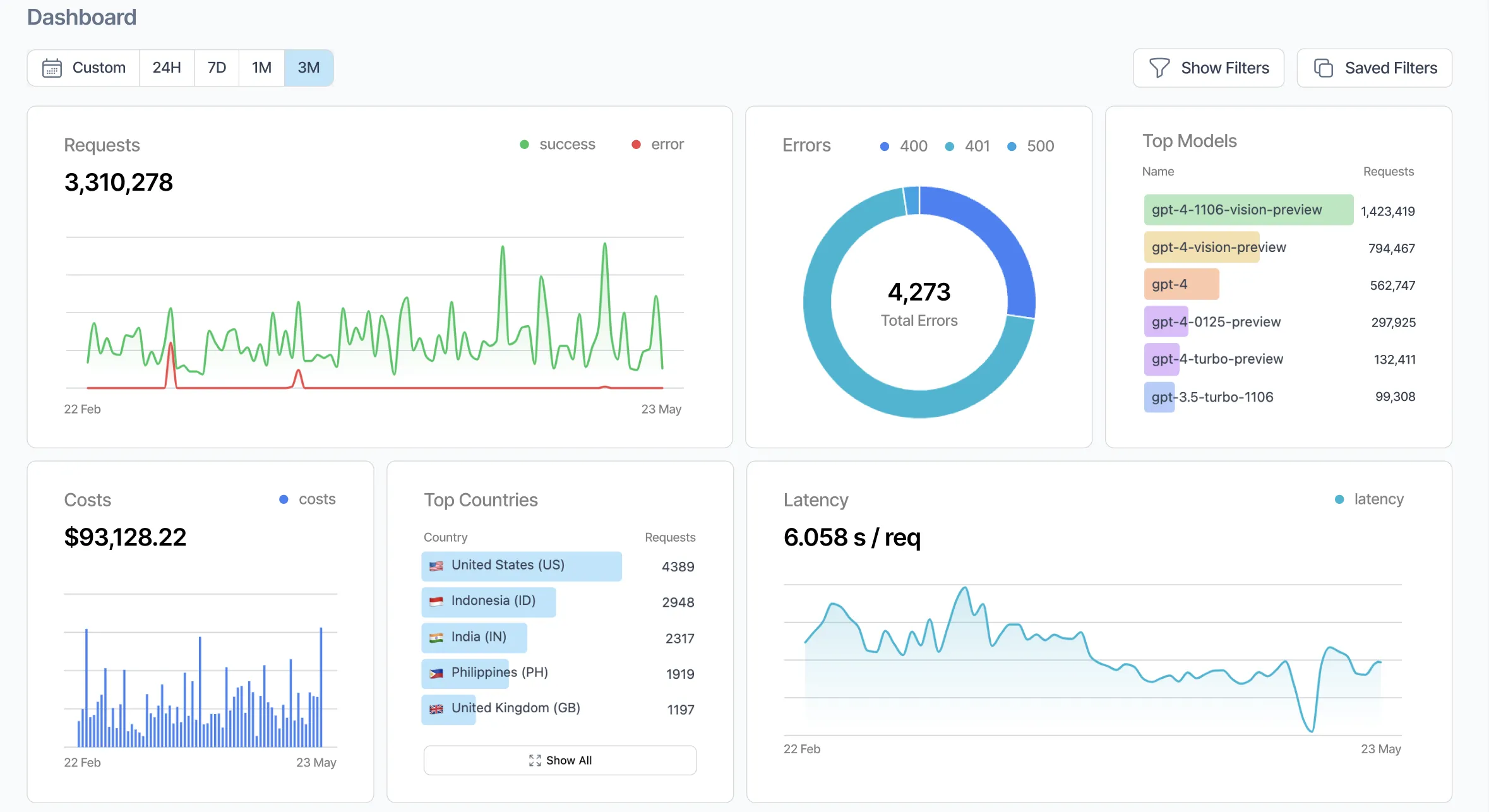1489x812 pixels.
Task: Open Saved Filters list
Action: click(x=1374, y=68)
